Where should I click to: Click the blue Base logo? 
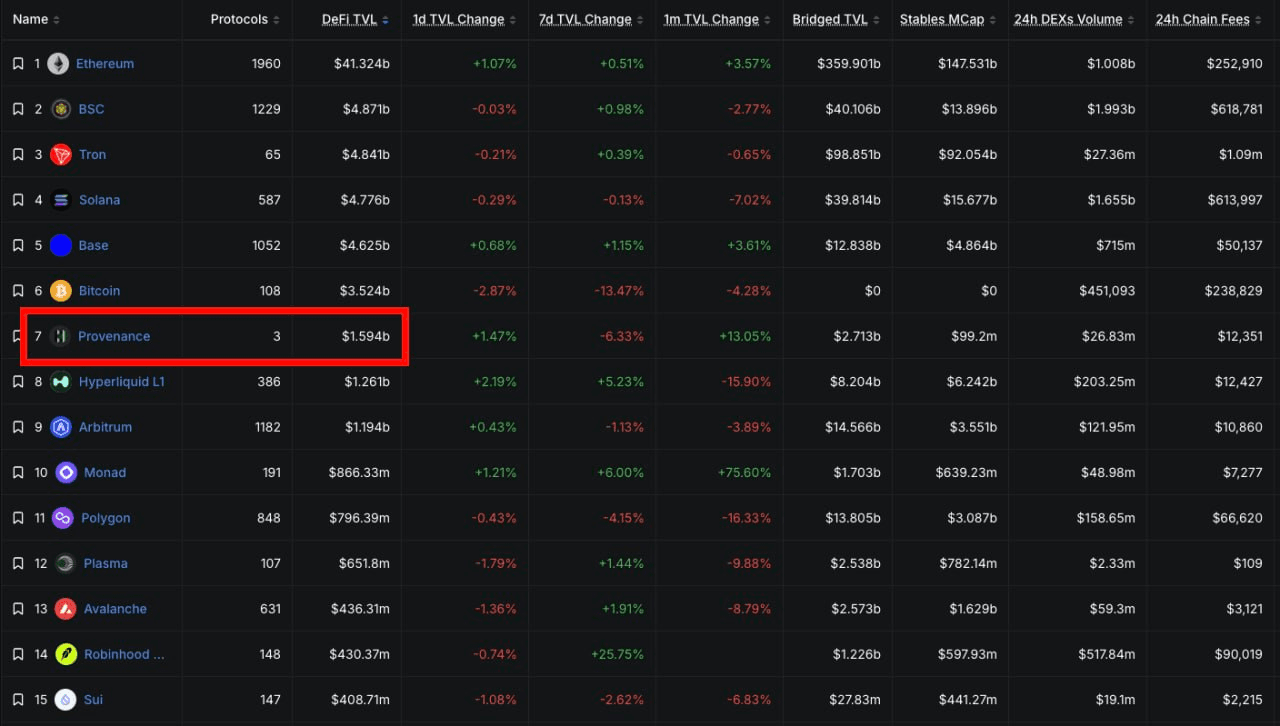61,246
